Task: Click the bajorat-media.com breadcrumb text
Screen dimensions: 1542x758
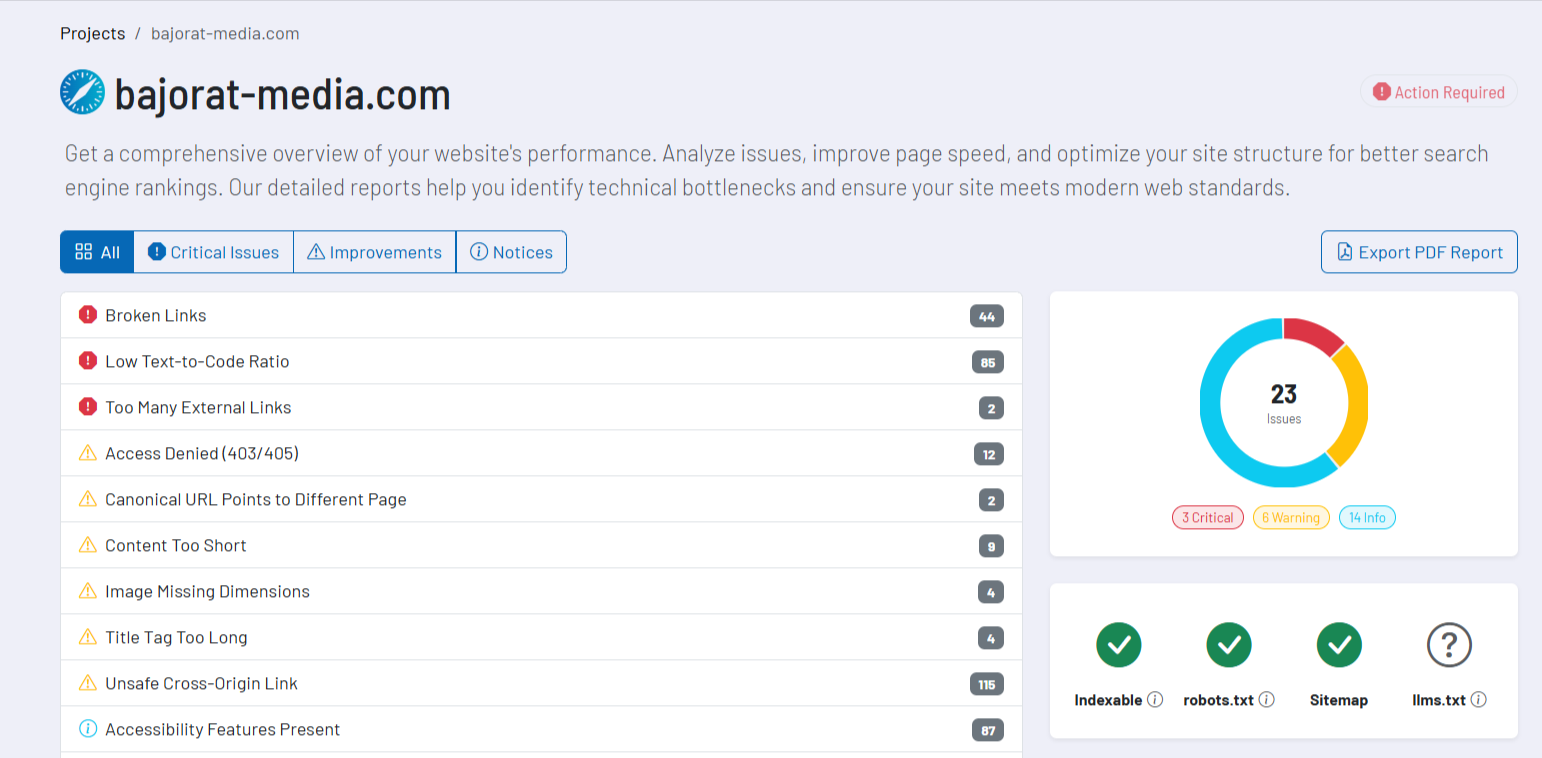Action: [225, 34]
